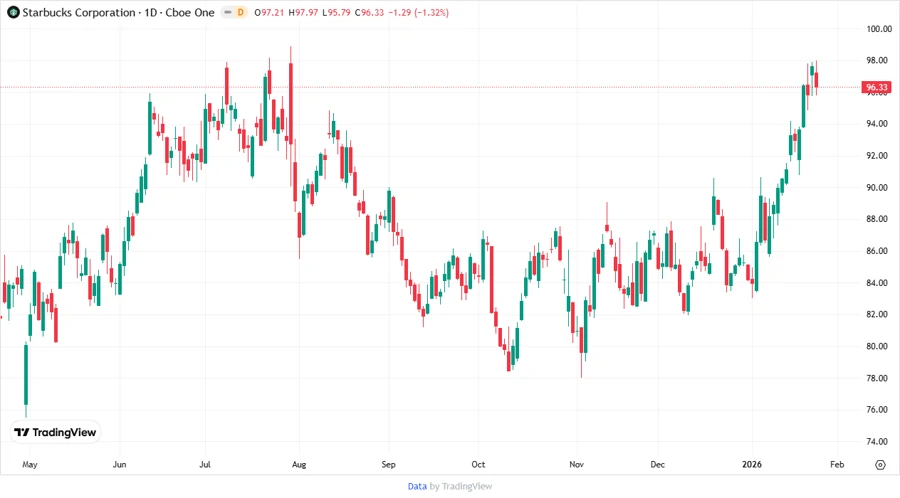Click the 2026 time axis label
This screenshot has height=498, width=900.
click(752, 464)
